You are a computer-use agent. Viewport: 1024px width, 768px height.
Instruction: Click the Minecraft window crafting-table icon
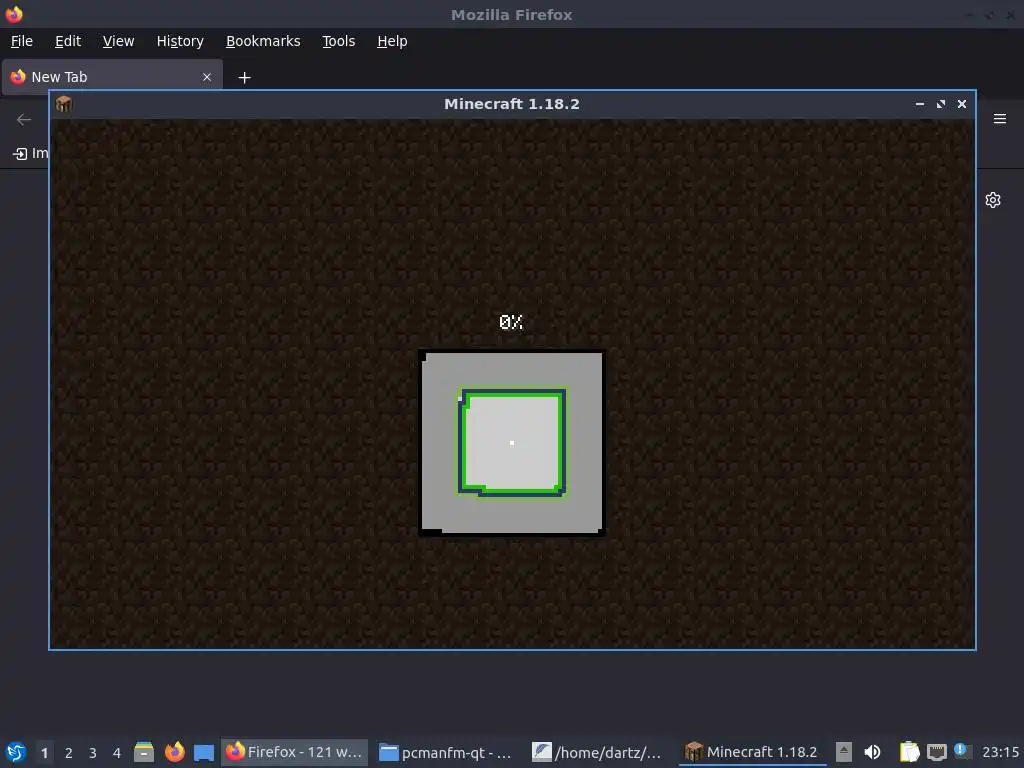[x=63, y=104]
